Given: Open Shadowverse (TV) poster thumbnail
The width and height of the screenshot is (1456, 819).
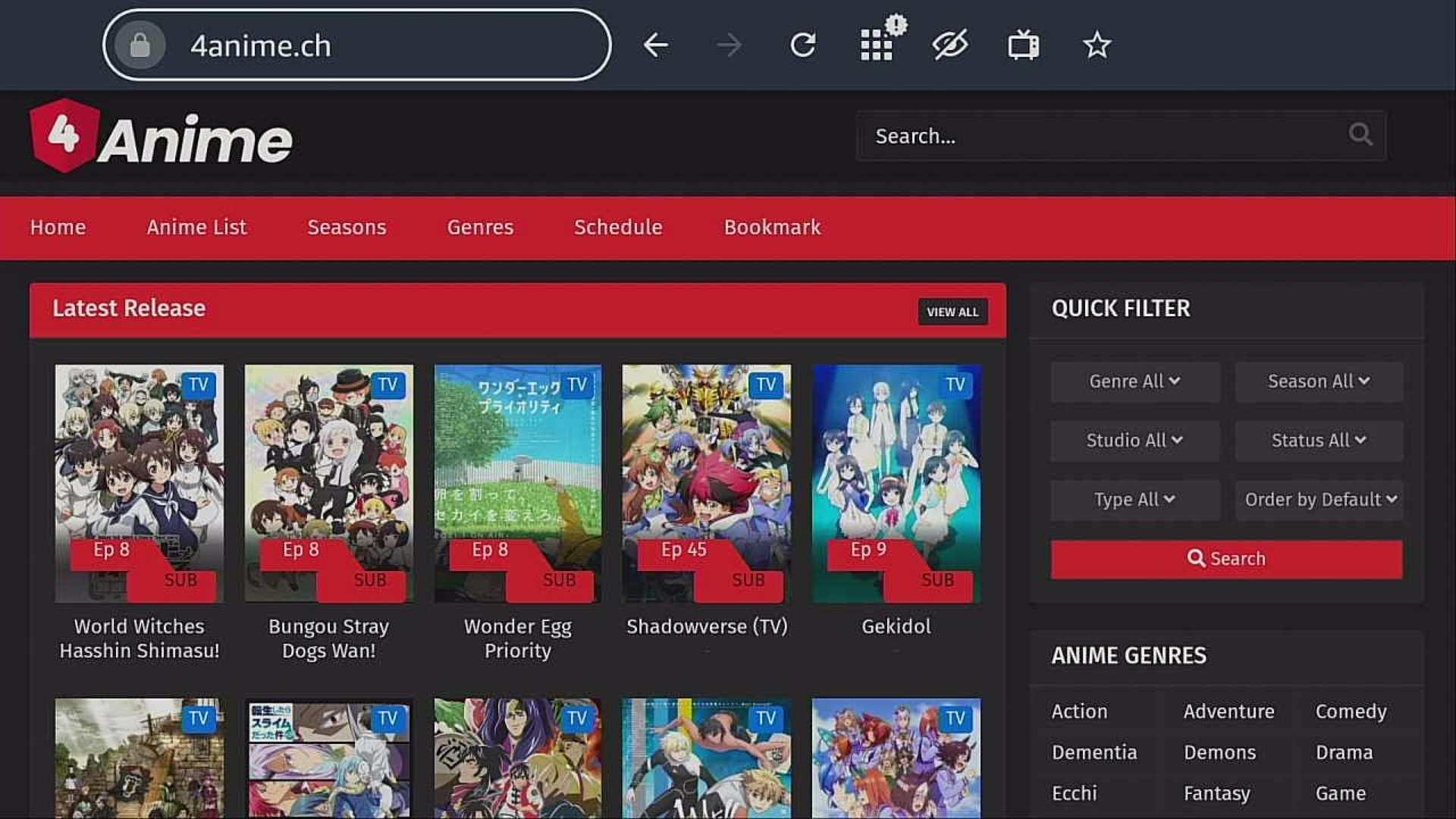Looking at the screenshot, I should coord(707,484).
